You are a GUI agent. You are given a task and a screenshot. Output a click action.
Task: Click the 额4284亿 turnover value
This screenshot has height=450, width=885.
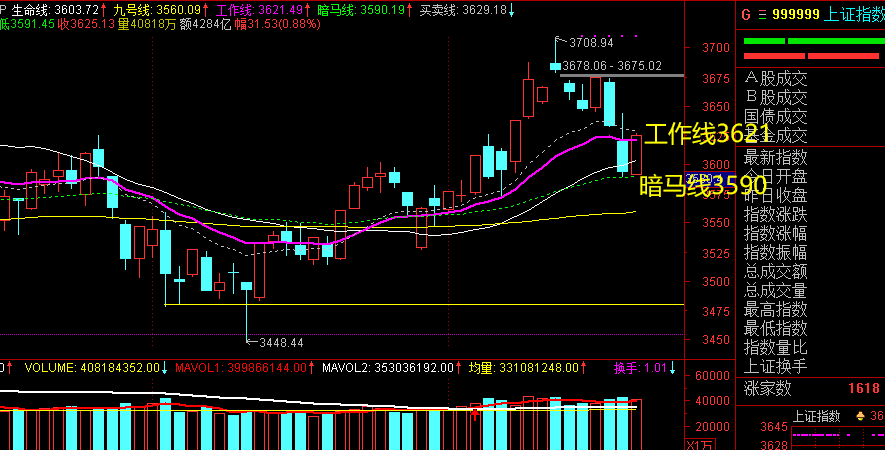coord(205,24)
